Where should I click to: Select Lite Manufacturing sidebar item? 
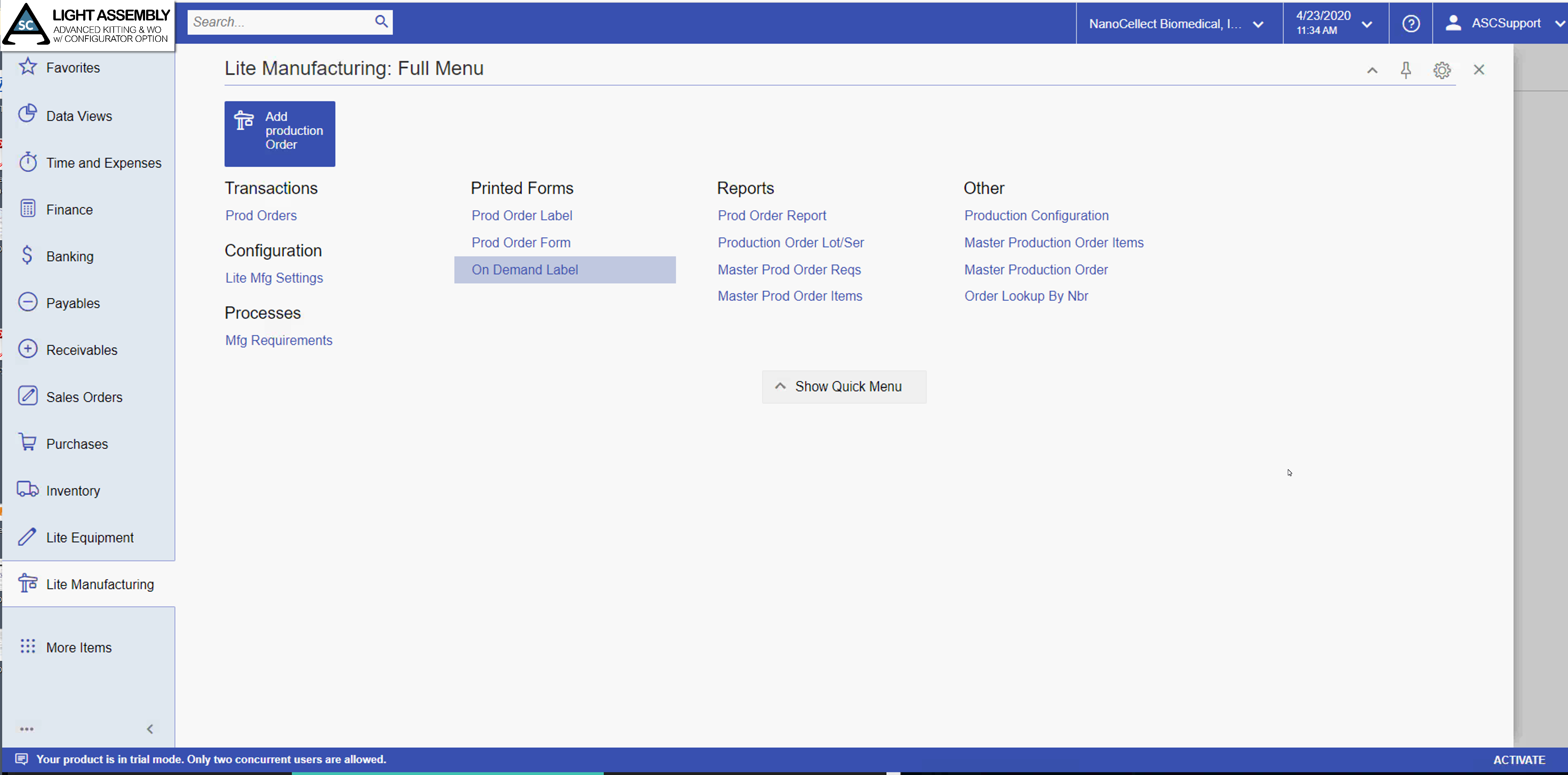coord(89,584)
